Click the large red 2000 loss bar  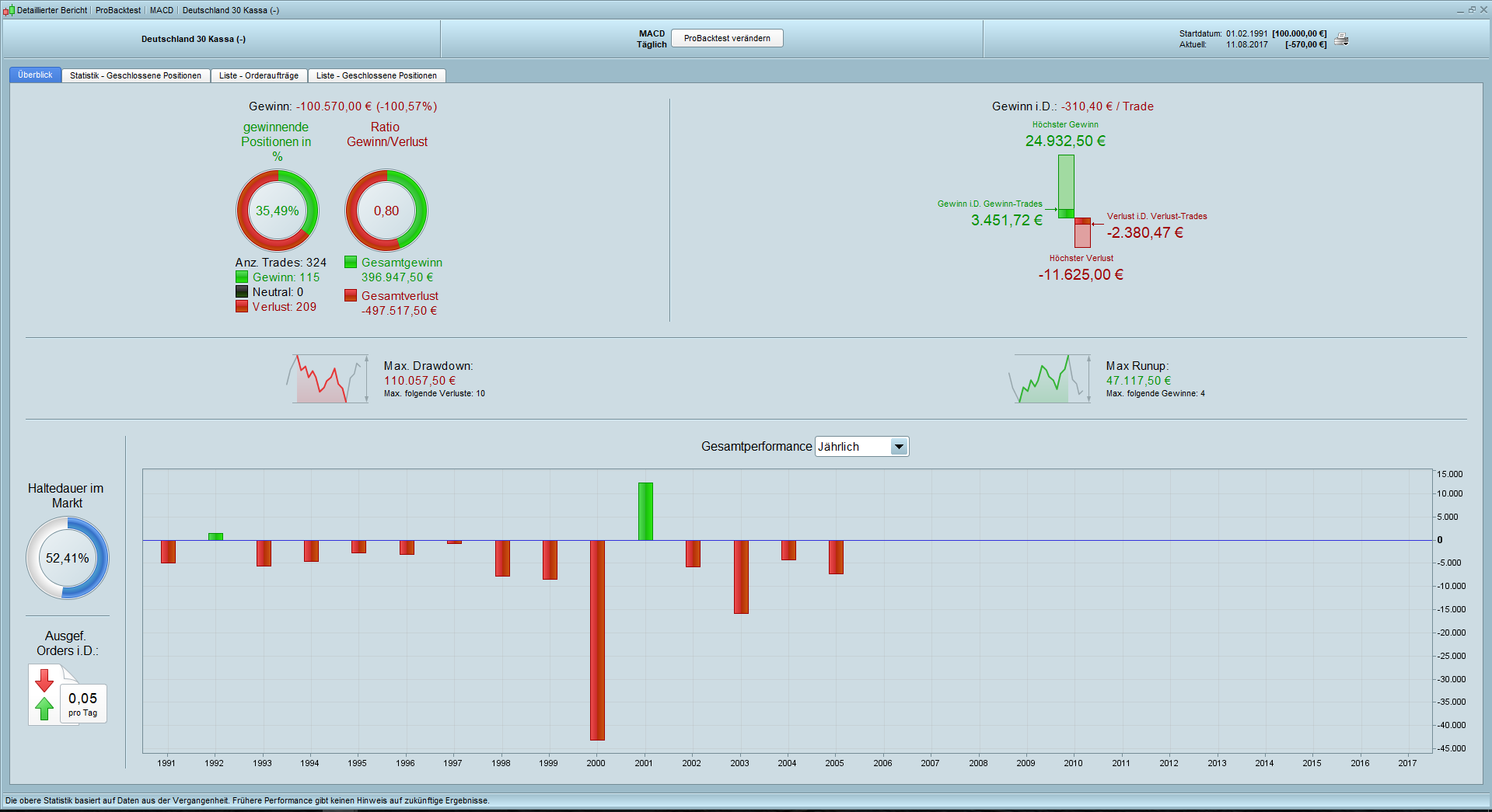597,639
